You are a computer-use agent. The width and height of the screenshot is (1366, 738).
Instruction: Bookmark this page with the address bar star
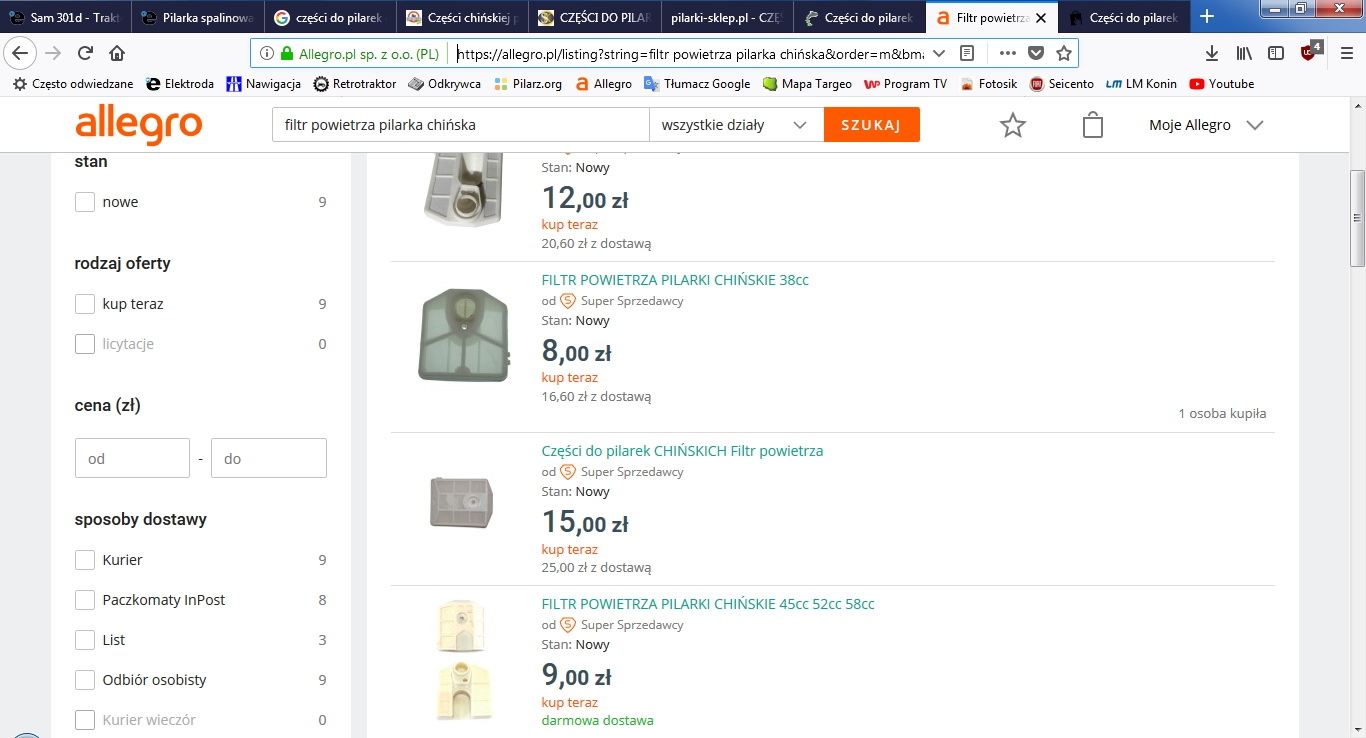point(1064,54)
